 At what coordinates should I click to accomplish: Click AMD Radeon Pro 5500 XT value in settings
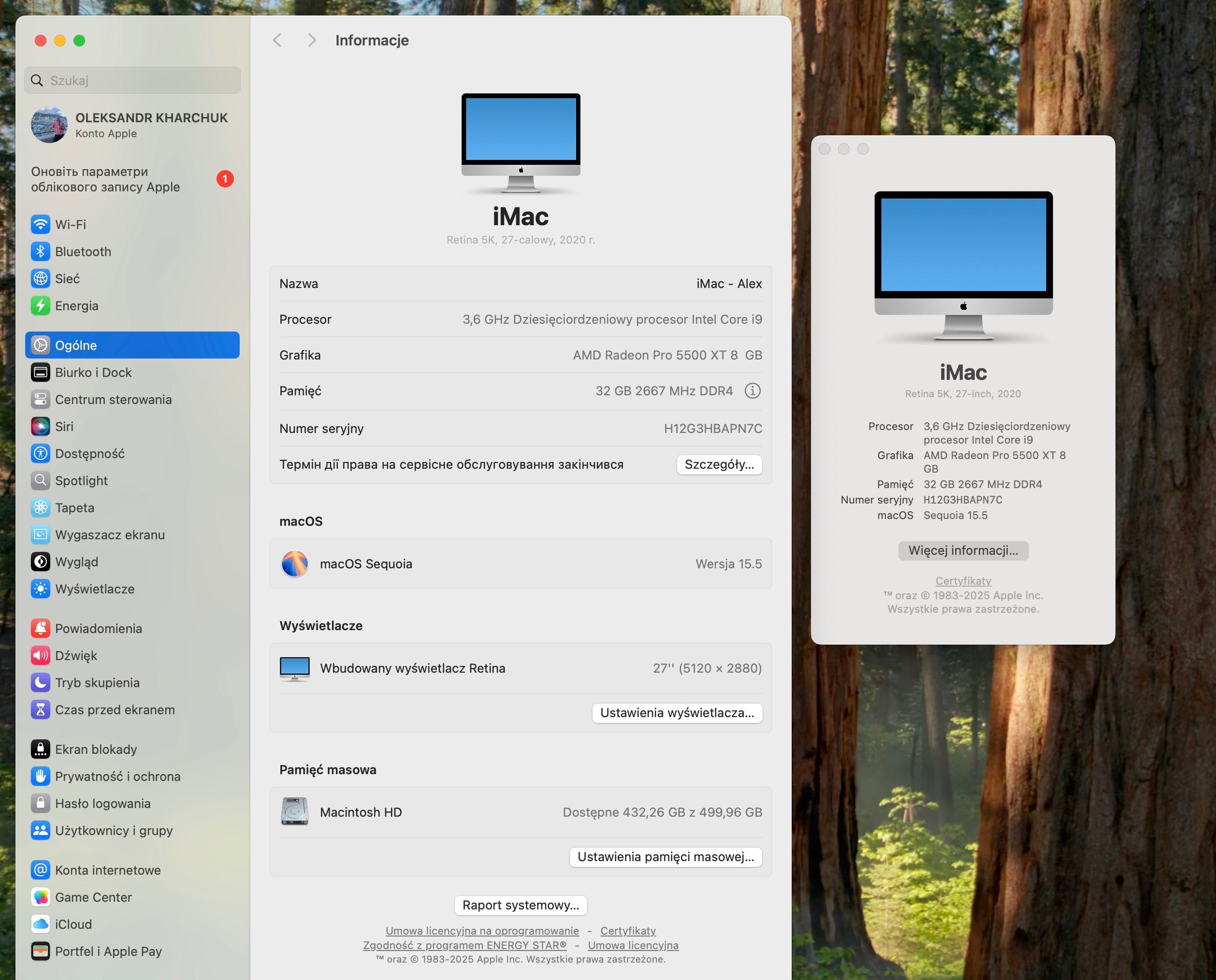(667, 355)
